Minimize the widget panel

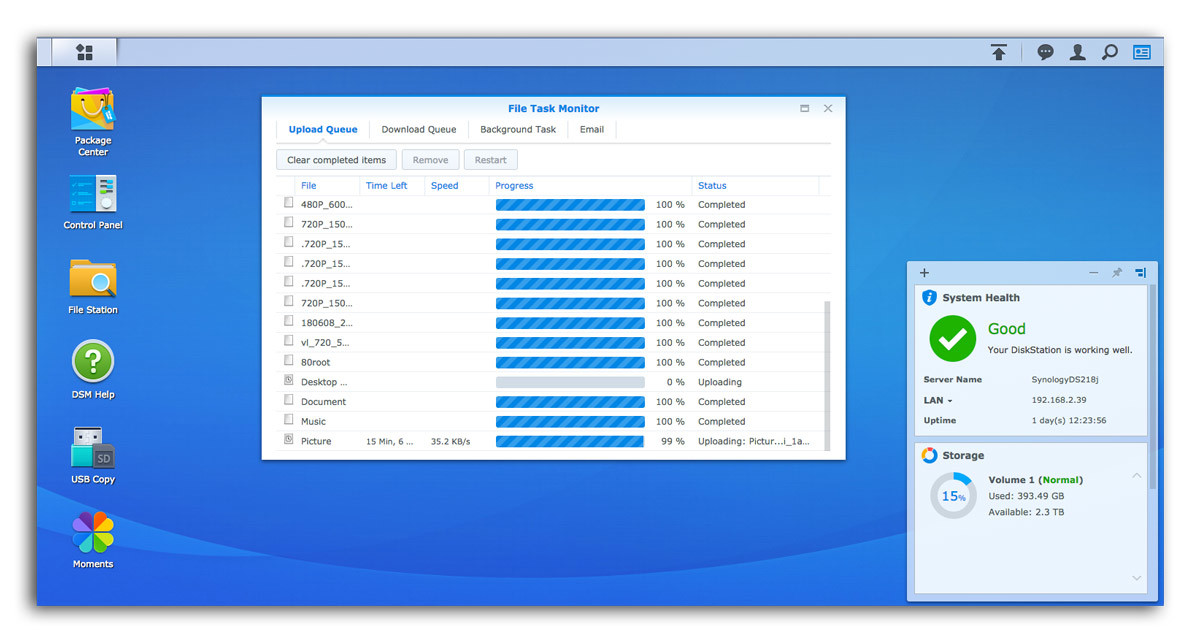(x=1093, y=272)
